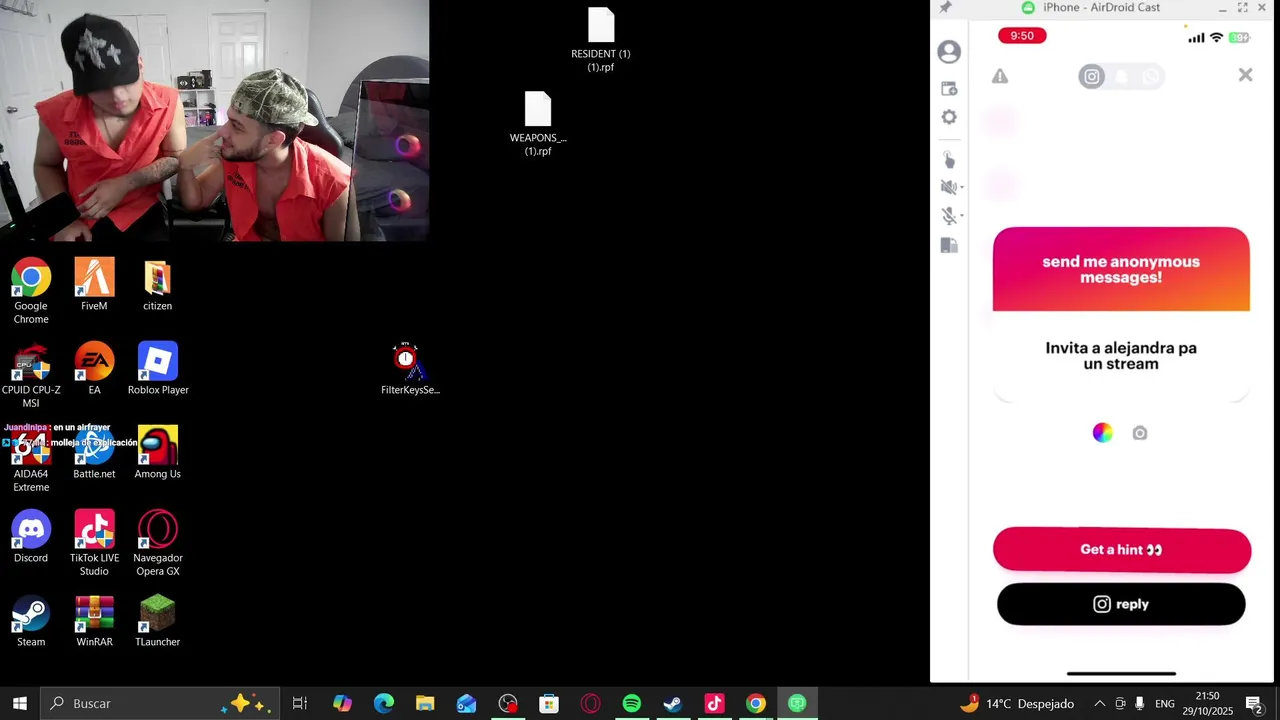The image size is (1280, 720).
Task: Open AirDroid Cast settings gear
Action: (x=949, y=117)
